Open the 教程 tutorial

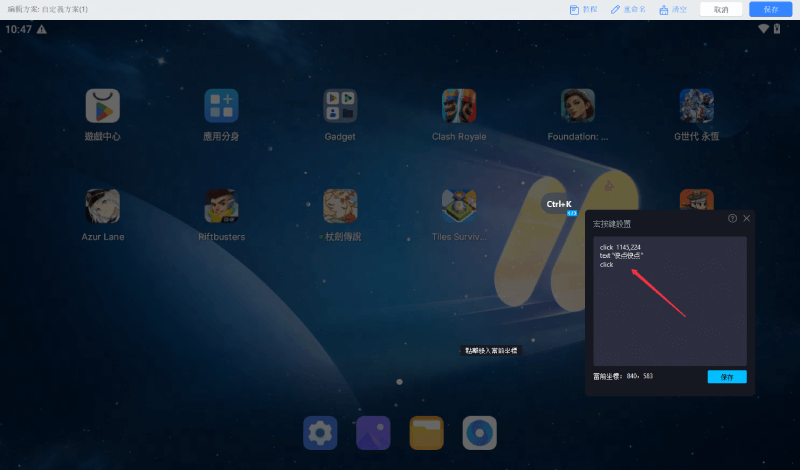583,10
